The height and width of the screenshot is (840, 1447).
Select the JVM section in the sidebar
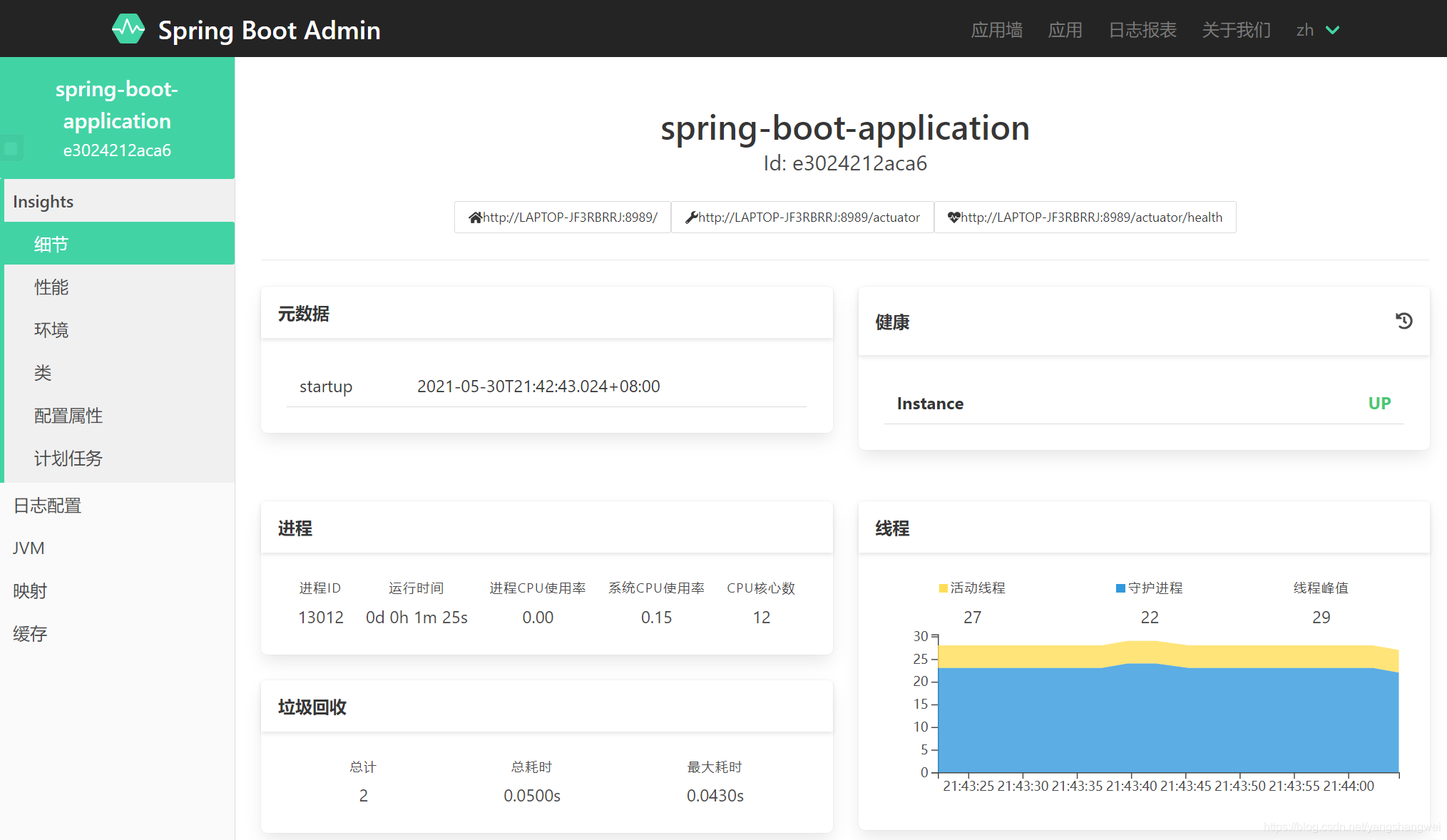pos(29,548)
